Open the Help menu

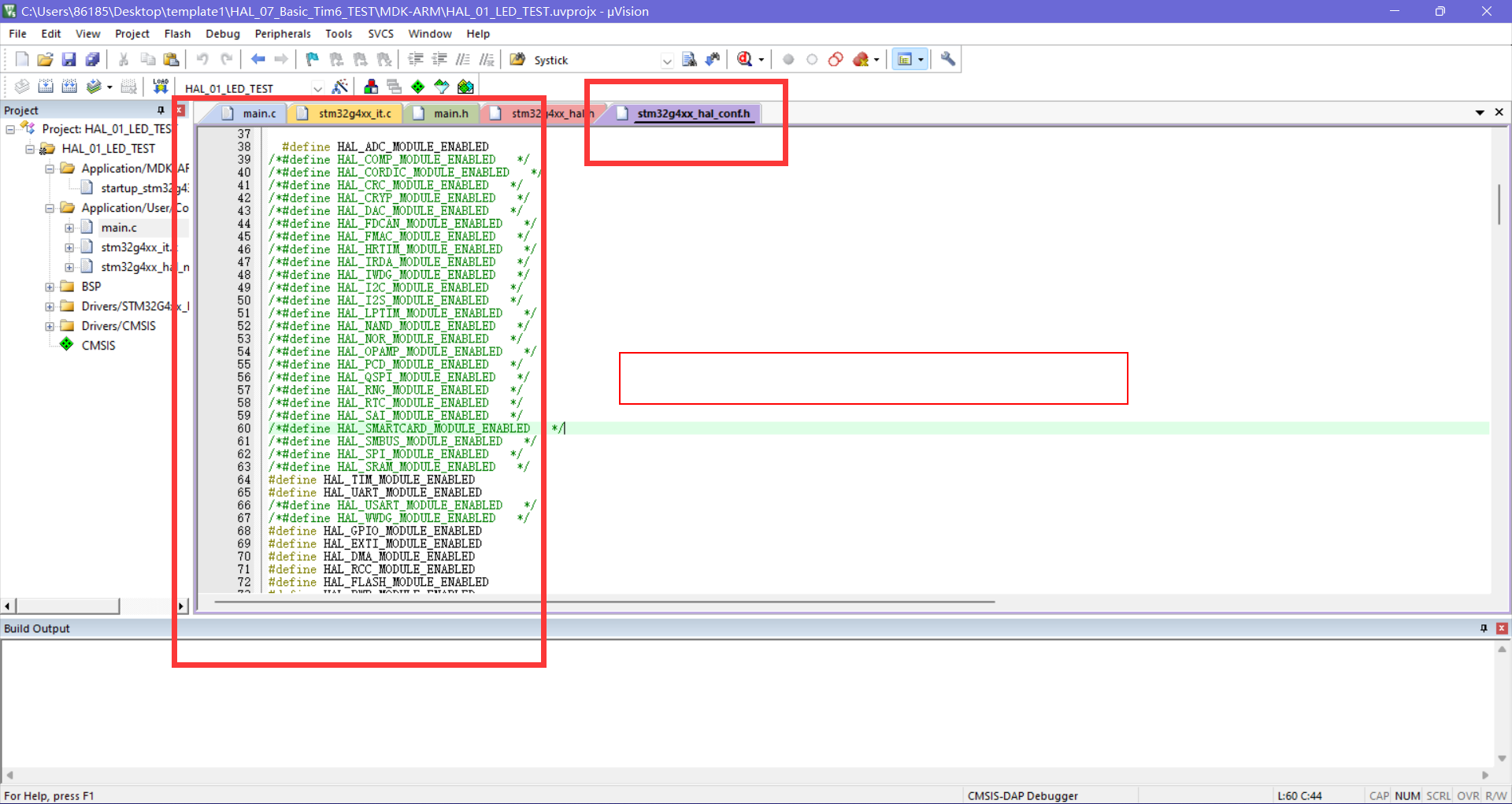point(477,34)
